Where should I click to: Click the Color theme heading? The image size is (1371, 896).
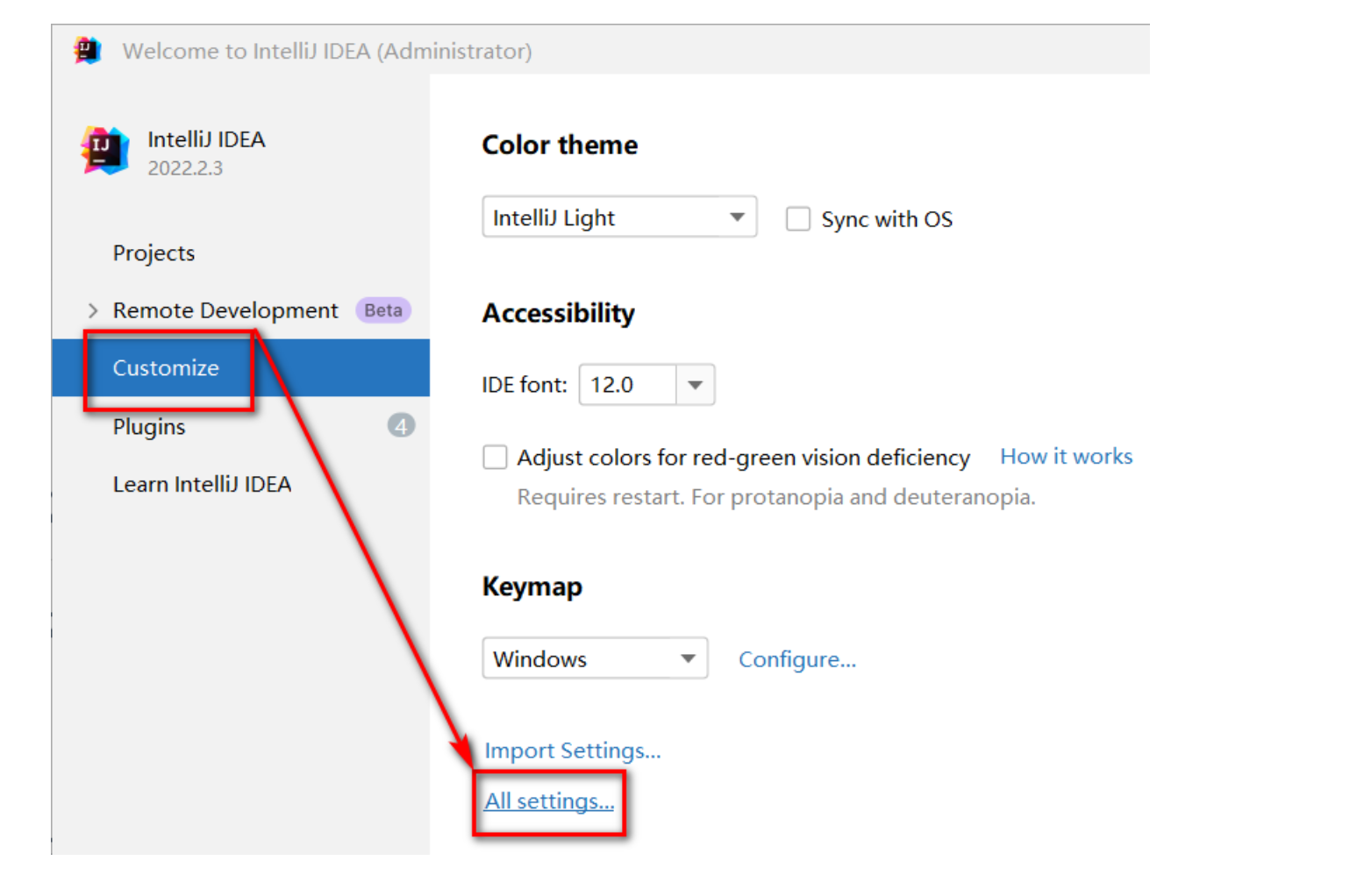pos(560,145)
